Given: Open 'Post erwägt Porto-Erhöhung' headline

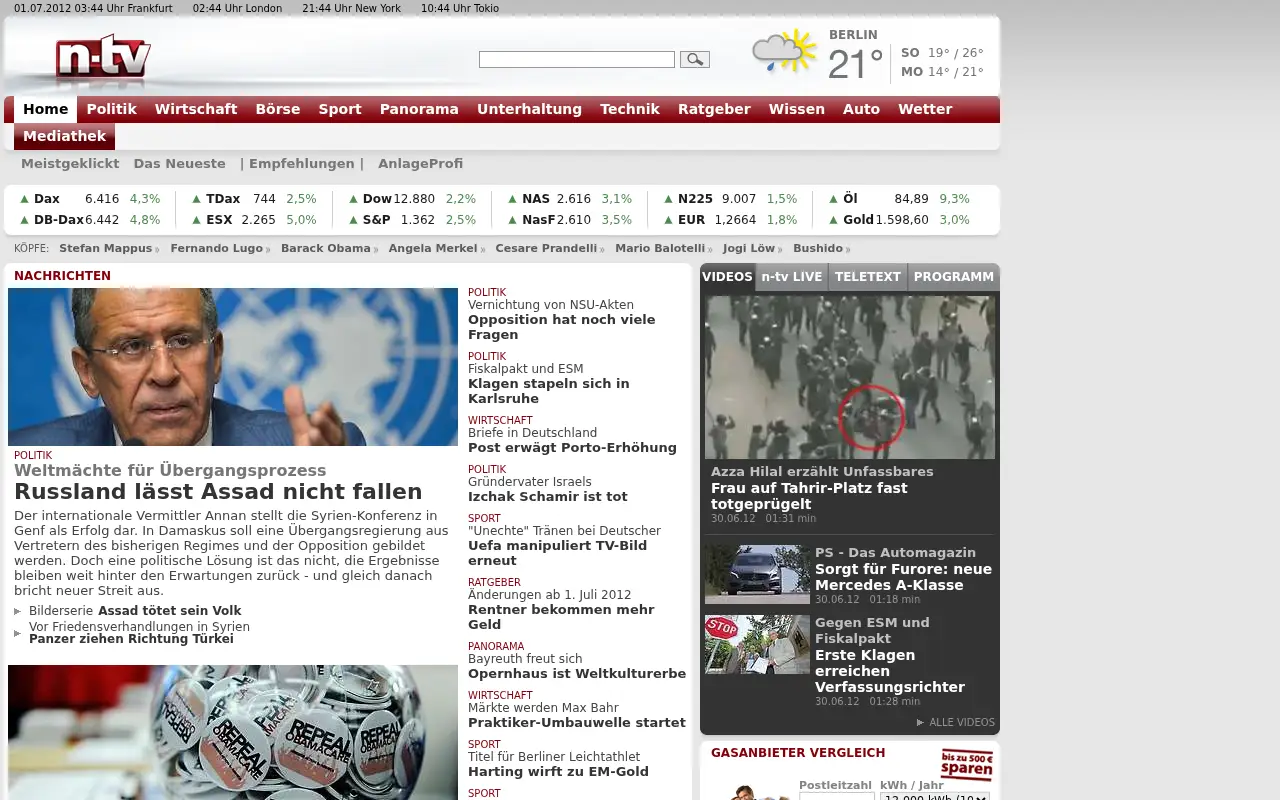Looking at the screenshot, I should (572, 448).
